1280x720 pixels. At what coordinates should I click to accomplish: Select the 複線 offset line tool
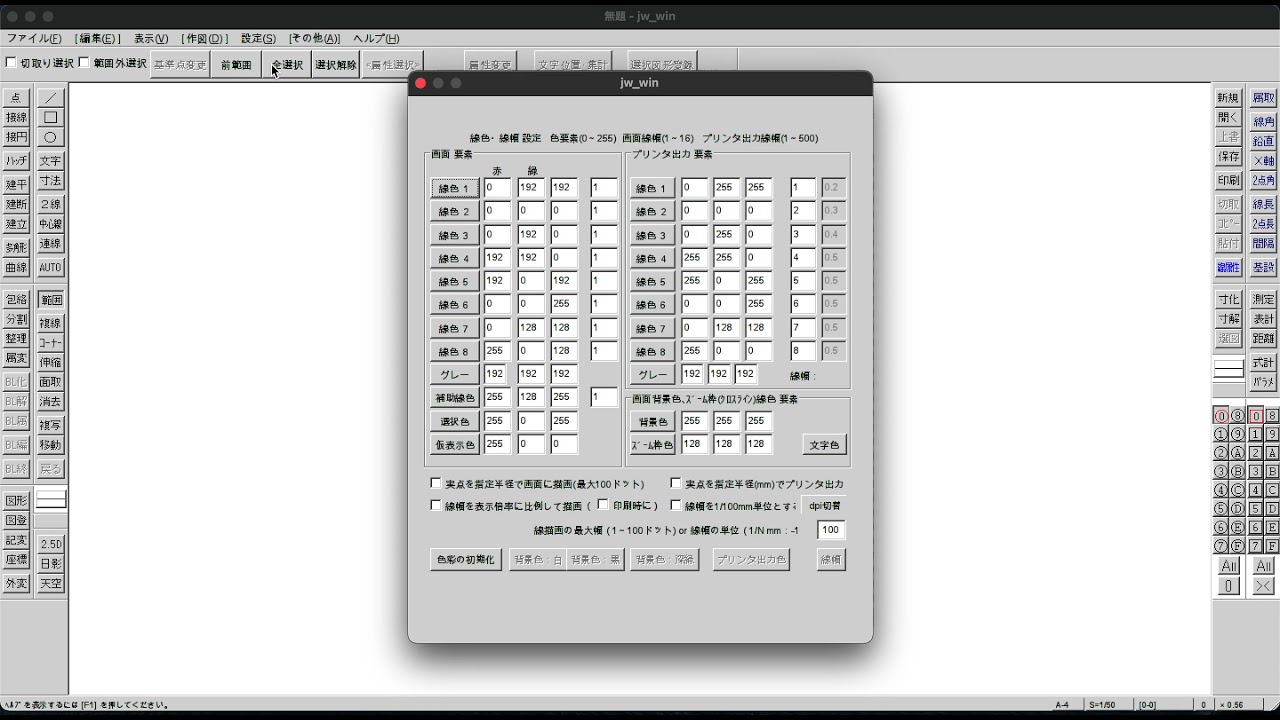[x=50, y=323]
